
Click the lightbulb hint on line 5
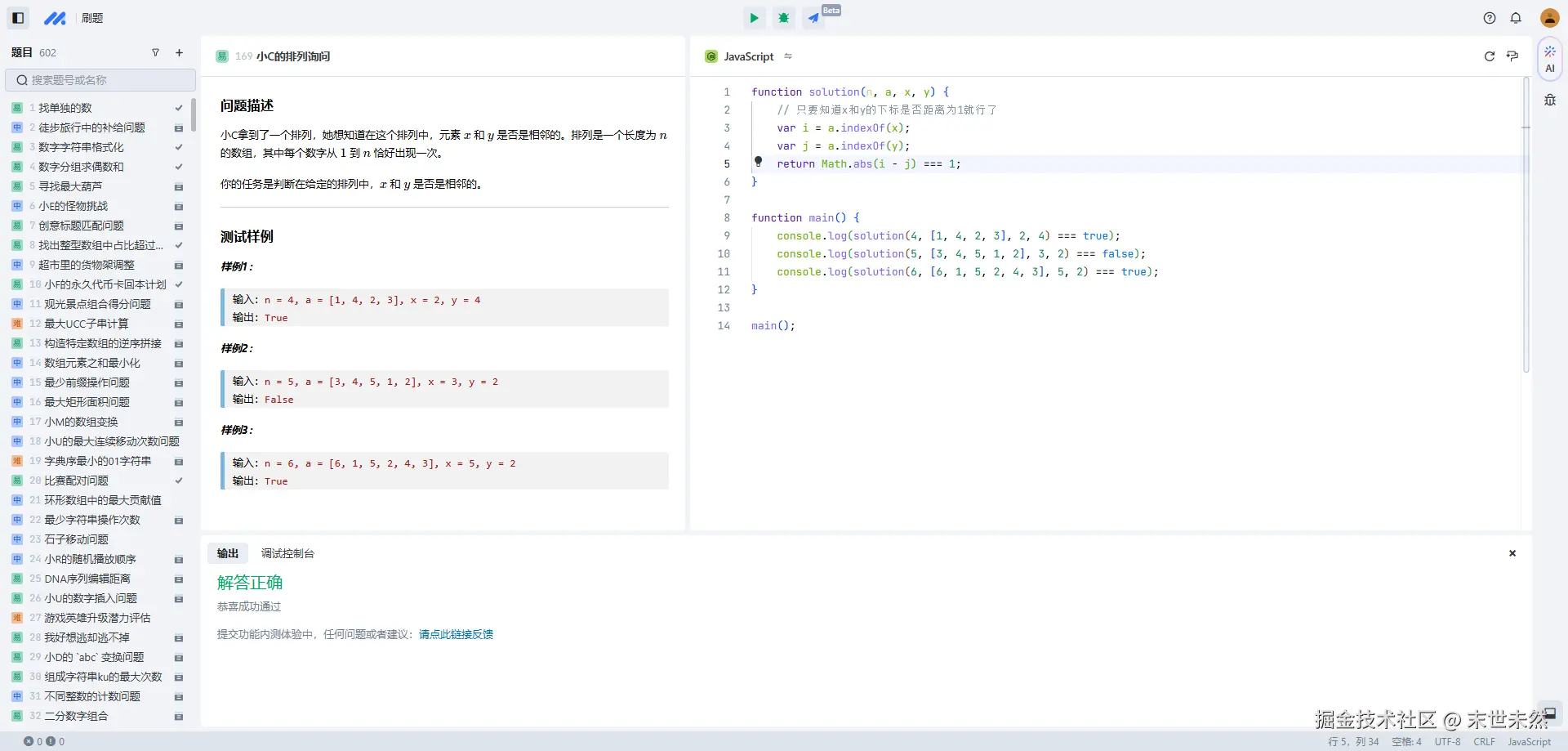pos(758,162)
